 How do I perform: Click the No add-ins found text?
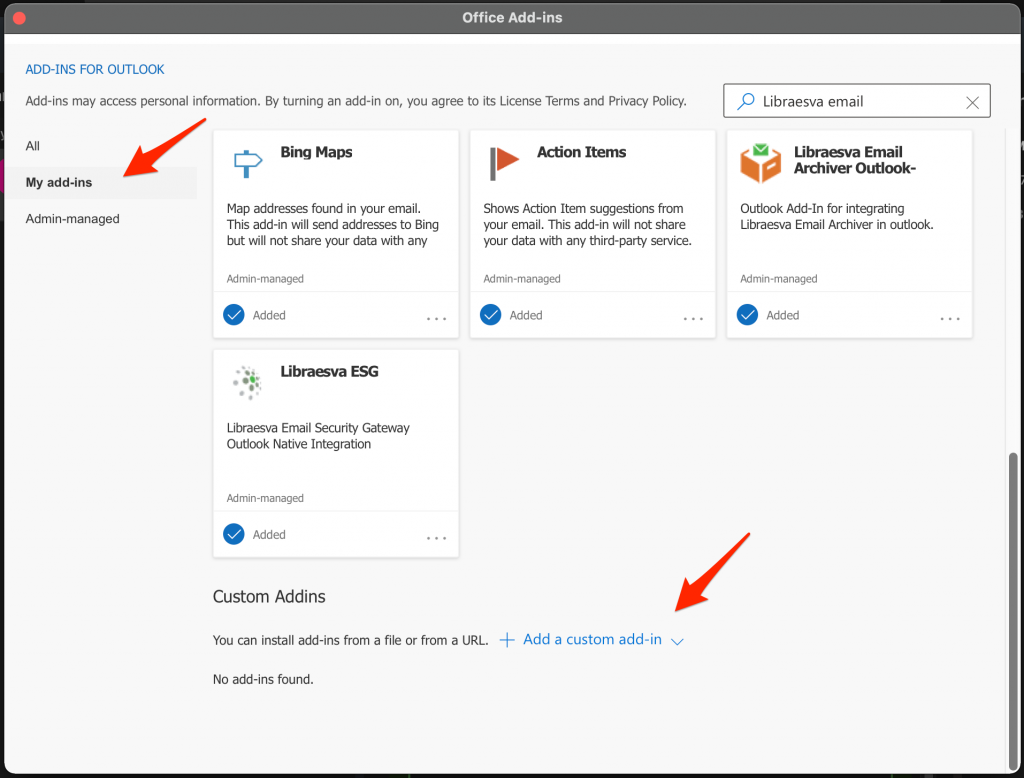[263, 679]
